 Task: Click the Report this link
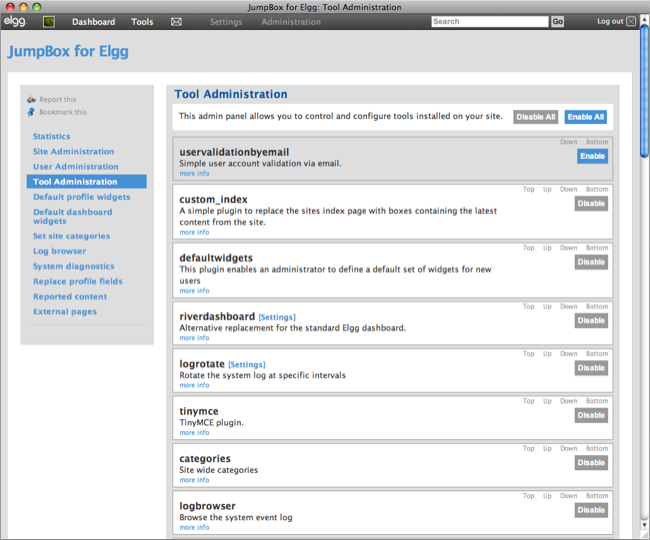pos(58,99)
